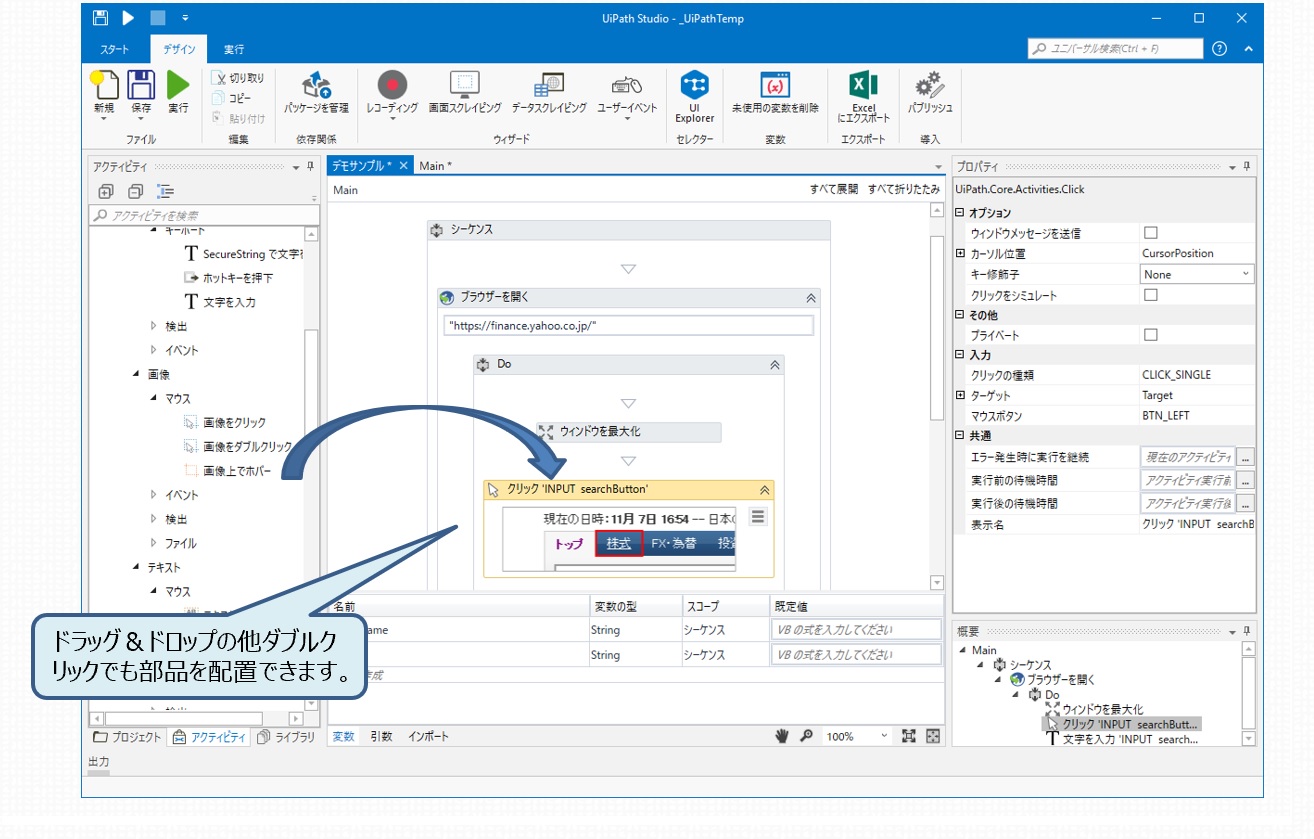Screen dimensions: 1314x839
Task: Click expand-all icon in Activities panel
Action: (x=106, y=192)
